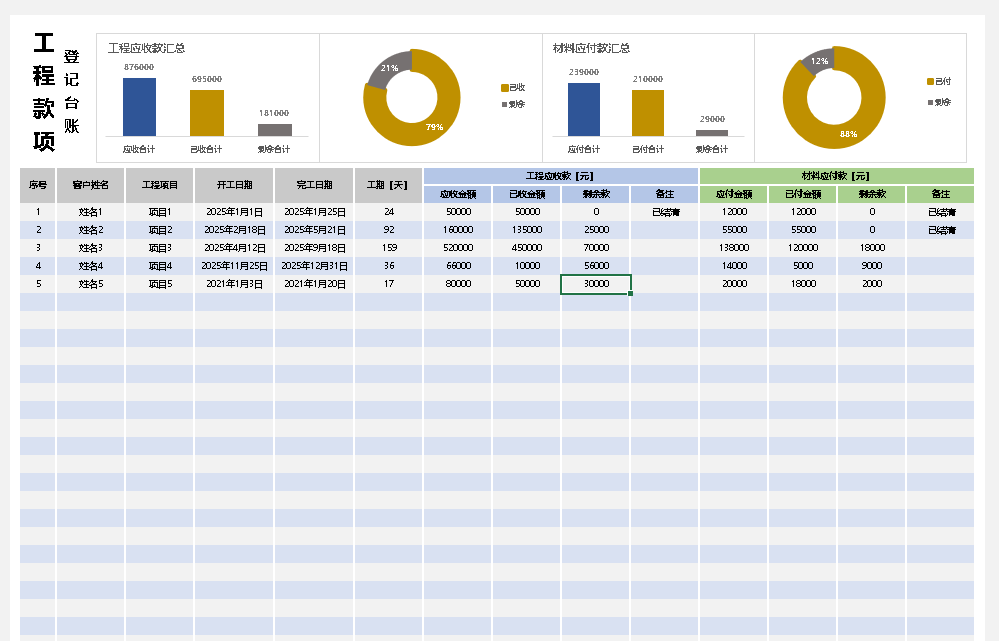Image resolution: width=999 pixels, height=641 pixels.
Task: Select the 工程应收款汇总 chart title
Action: (x=146, y=48)
